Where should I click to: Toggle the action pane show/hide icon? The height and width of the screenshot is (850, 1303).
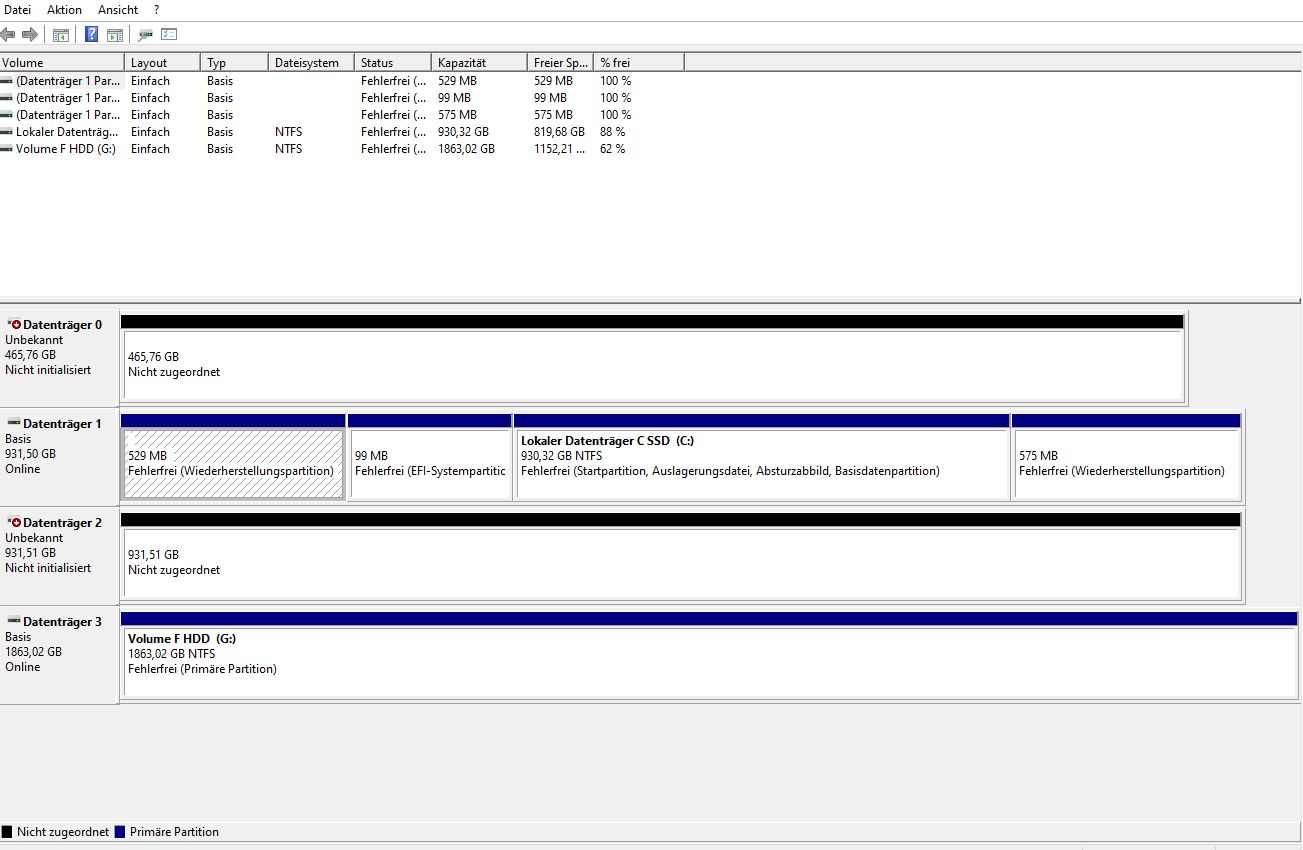coord(115,34)
